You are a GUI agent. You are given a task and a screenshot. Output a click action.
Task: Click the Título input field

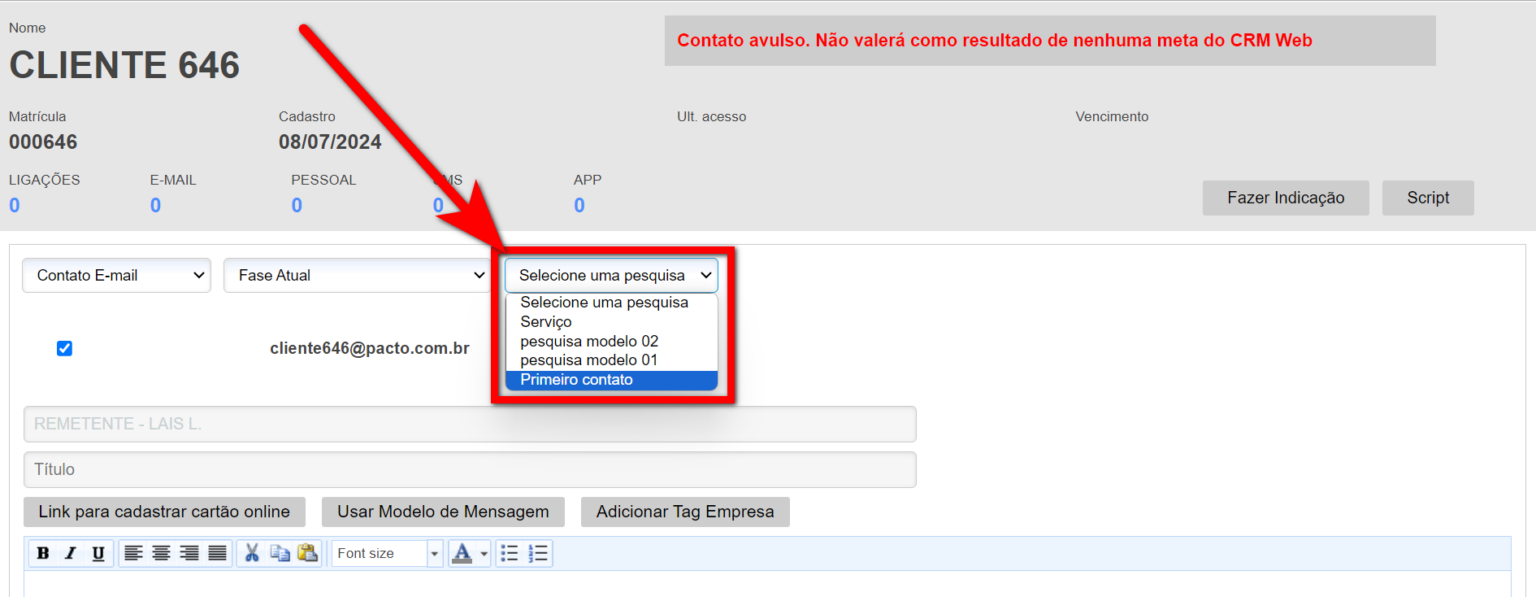coord(470,469)
